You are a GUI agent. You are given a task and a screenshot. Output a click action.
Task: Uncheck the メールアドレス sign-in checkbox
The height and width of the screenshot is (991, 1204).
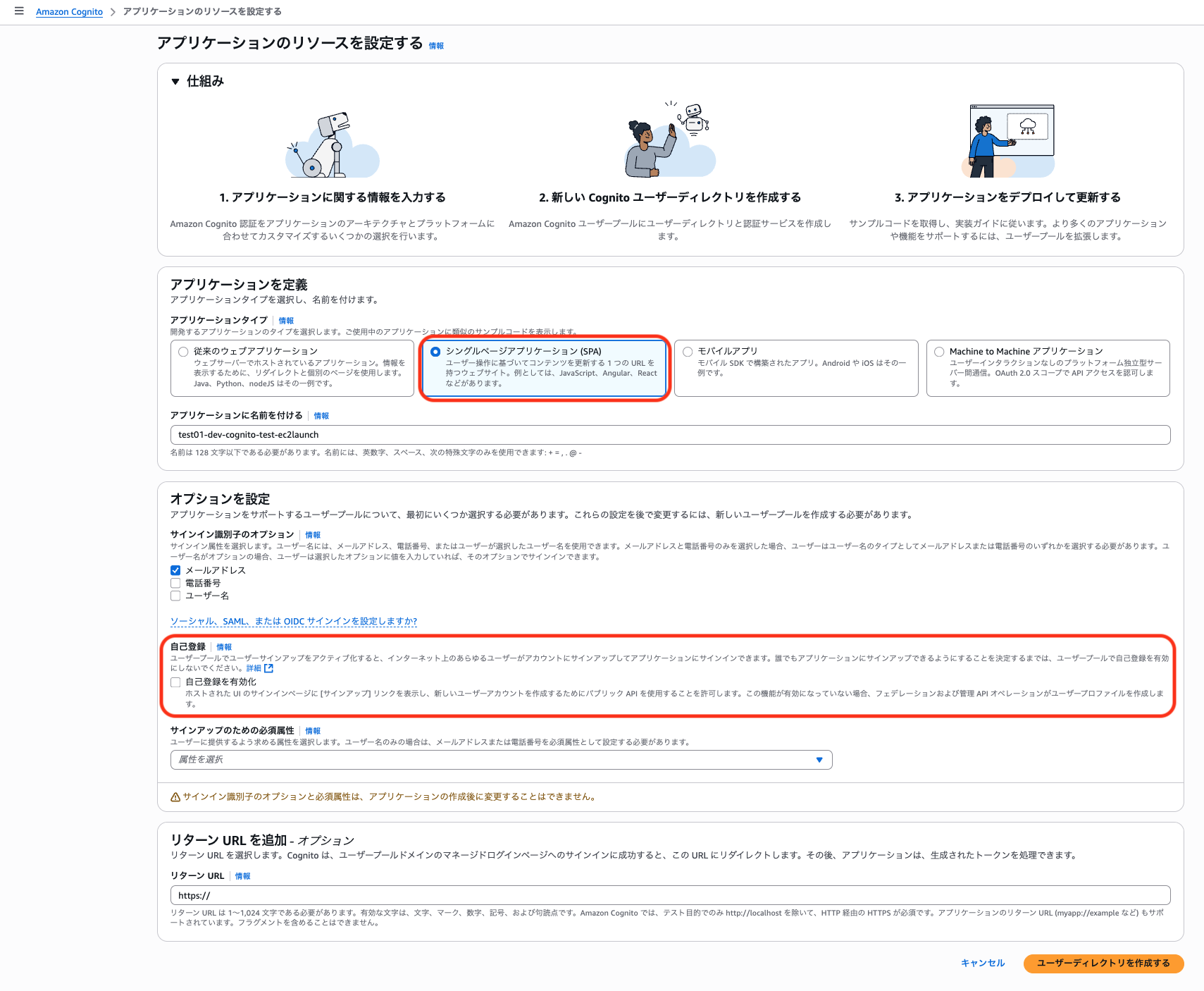pyautogui.click(x=175, y=570)
